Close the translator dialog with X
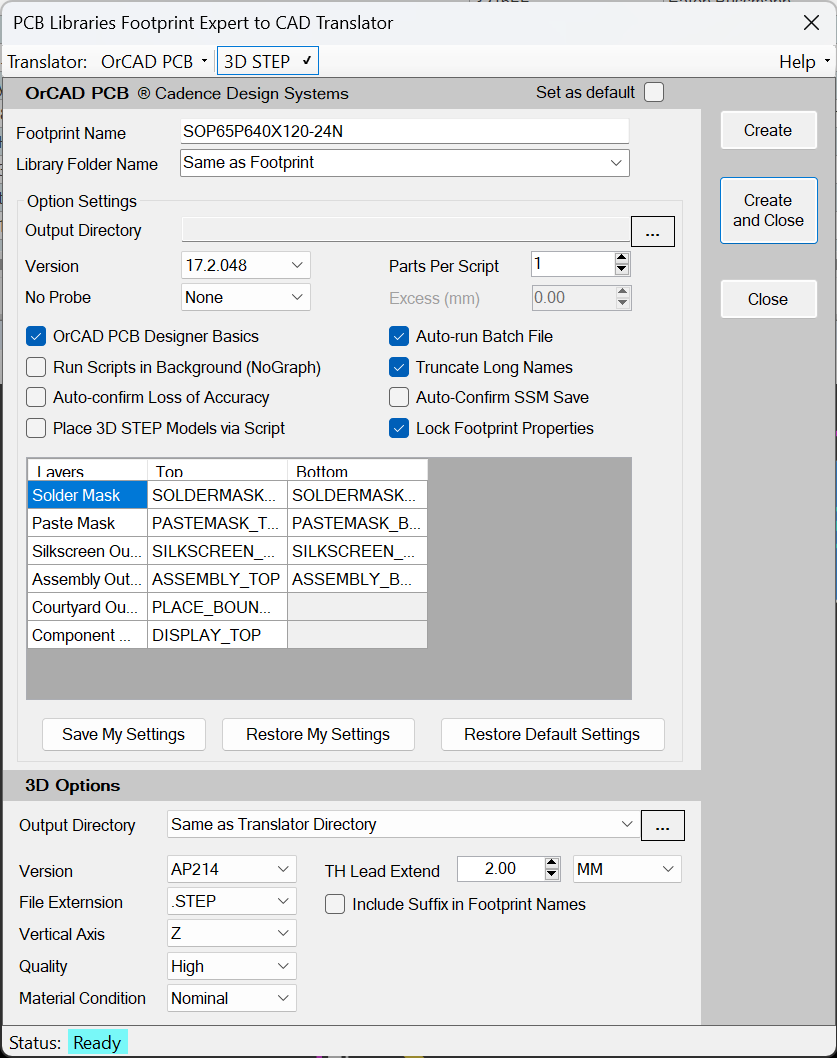Viewport: 837px width, 1058px height. [x=811, y=23]
